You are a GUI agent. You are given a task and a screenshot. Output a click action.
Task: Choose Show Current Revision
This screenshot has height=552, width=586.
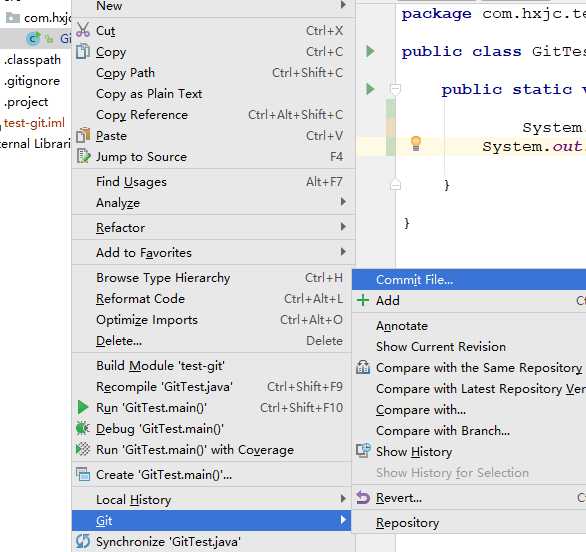(x=469, y=346)
